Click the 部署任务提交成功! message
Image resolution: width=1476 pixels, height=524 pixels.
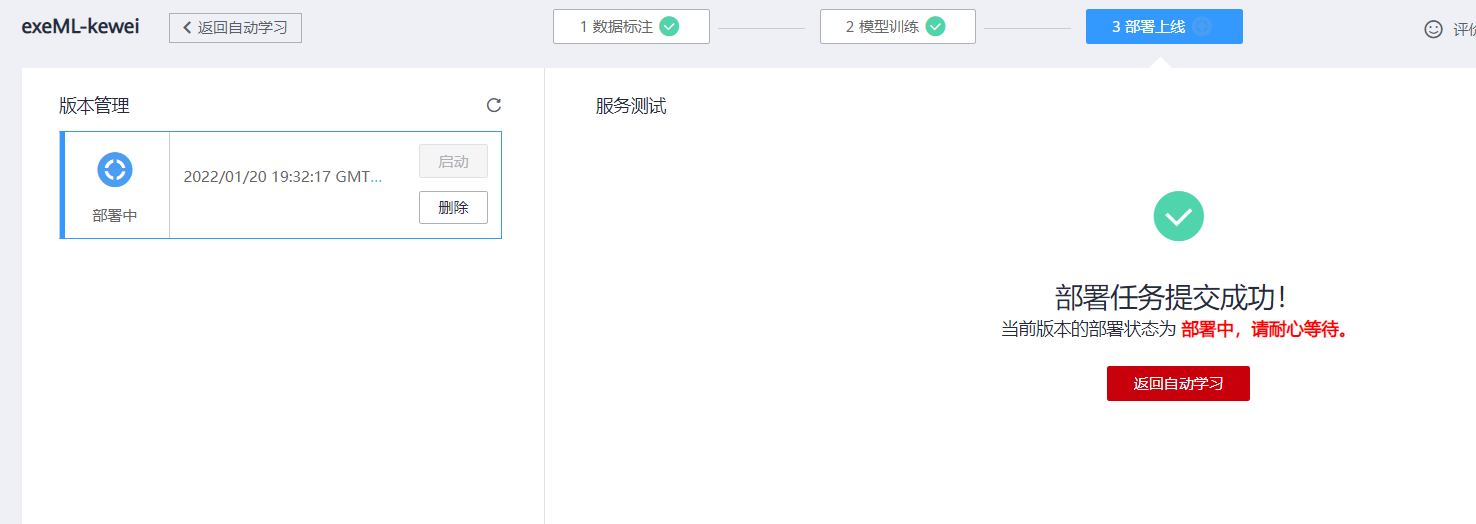pyautogui.click(x=1171, y=297)
